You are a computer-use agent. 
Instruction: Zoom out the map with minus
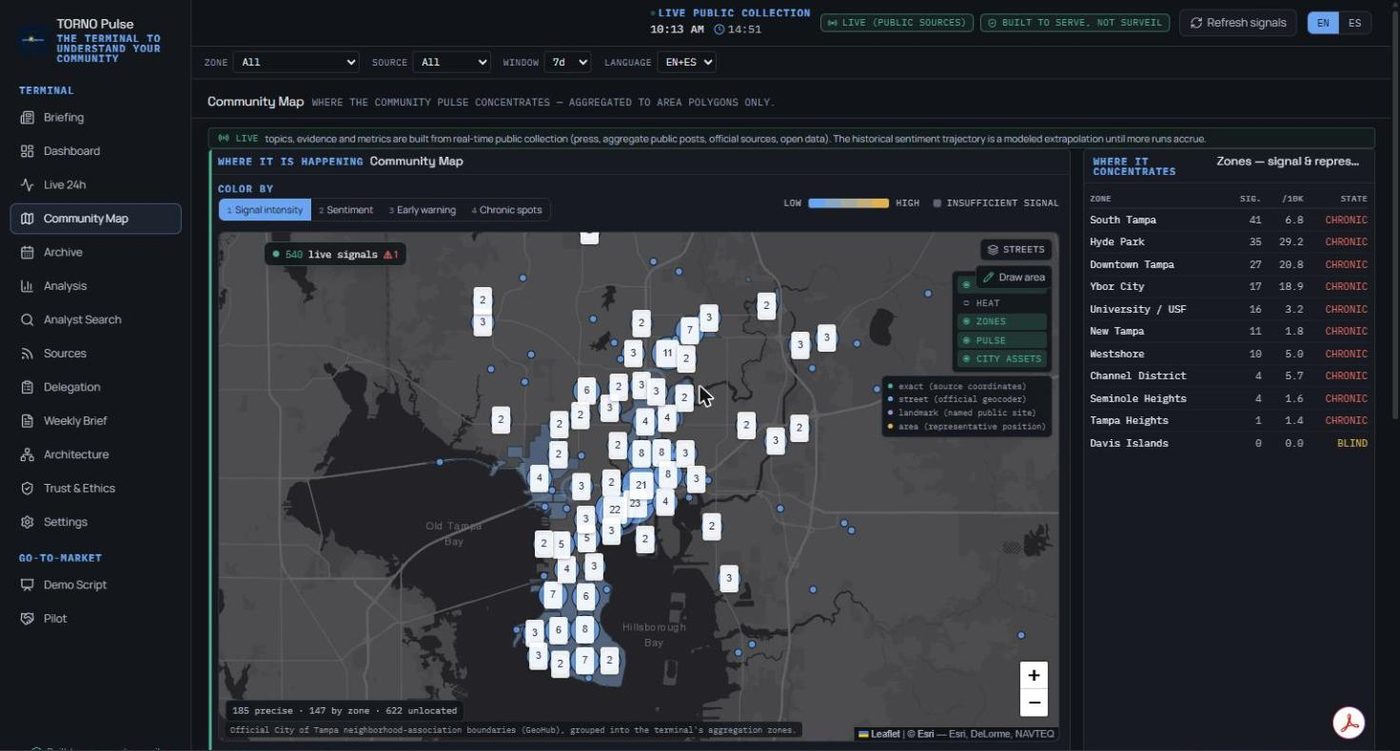pos(1034,703)
